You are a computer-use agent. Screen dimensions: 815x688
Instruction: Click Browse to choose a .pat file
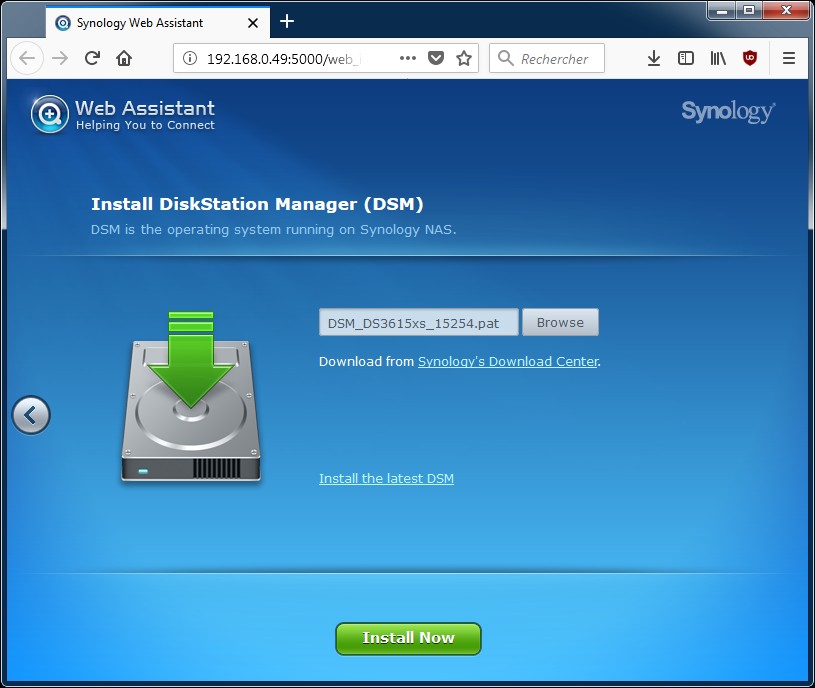tap(560, 322)
